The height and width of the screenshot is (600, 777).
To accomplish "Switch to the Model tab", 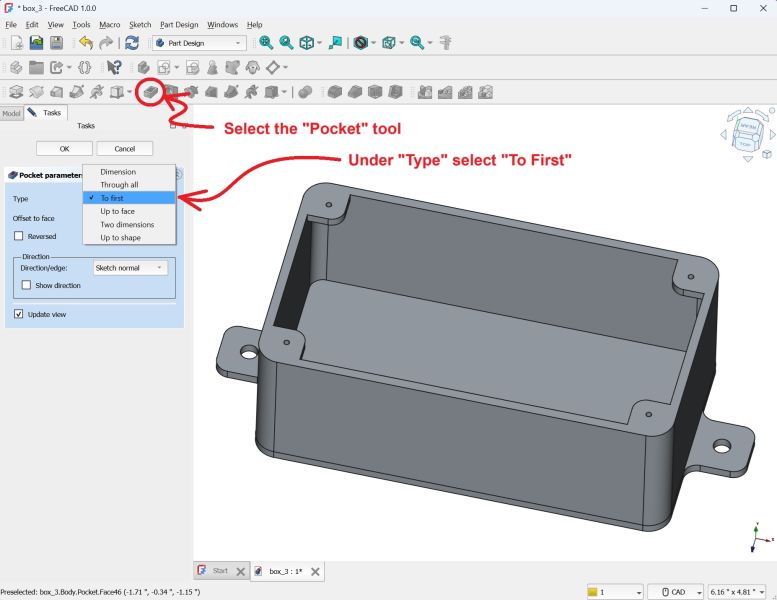I will tap(12, 113).
